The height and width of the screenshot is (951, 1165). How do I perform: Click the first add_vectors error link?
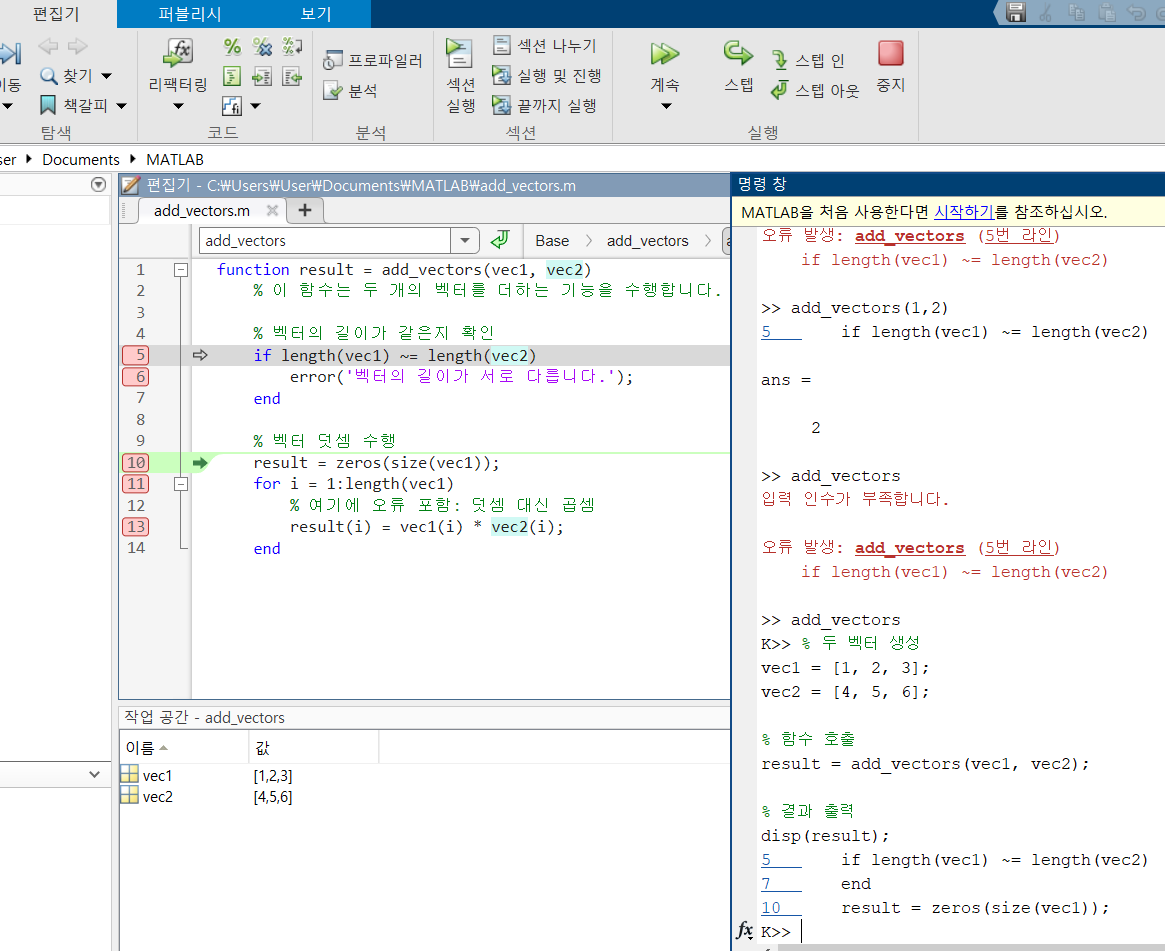(909, 236)
